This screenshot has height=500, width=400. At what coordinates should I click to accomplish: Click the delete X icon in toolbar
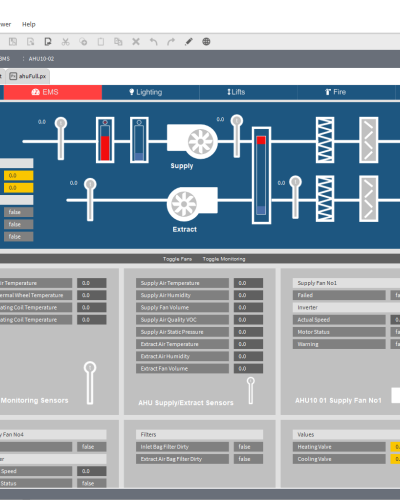coord(136,42)
